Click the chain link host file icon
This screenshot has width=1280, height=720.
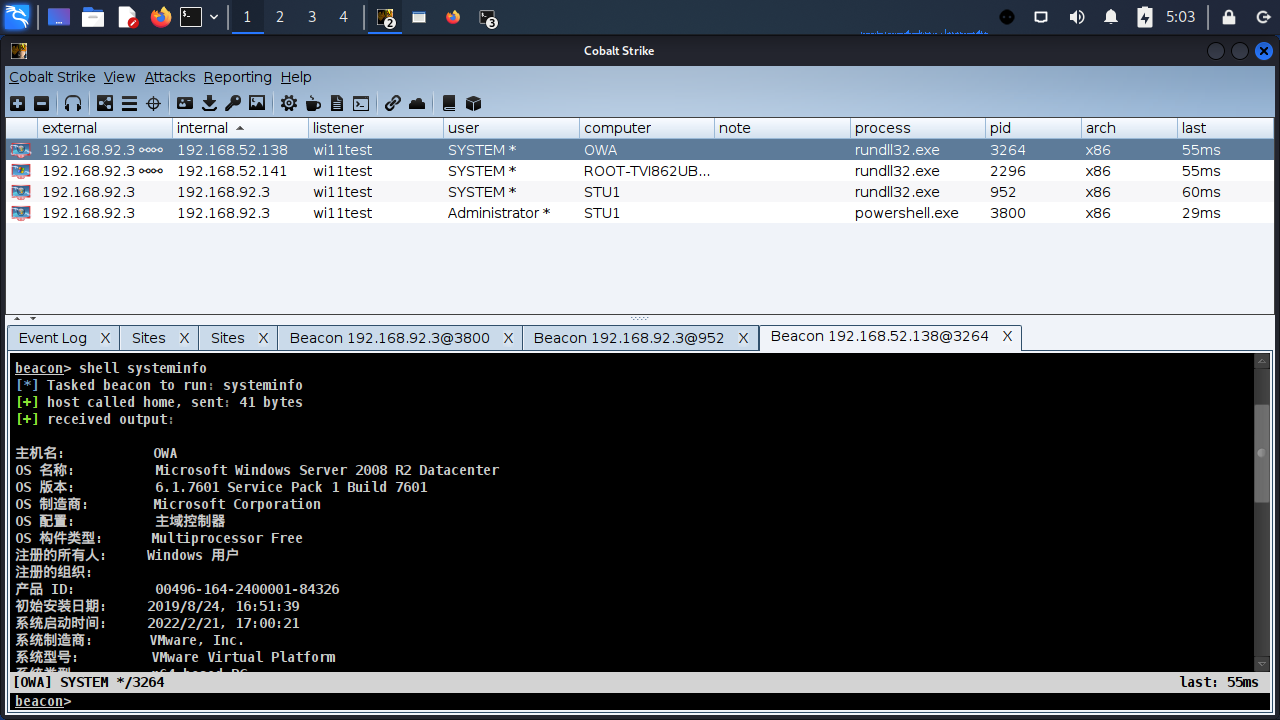tap(393, 103)
